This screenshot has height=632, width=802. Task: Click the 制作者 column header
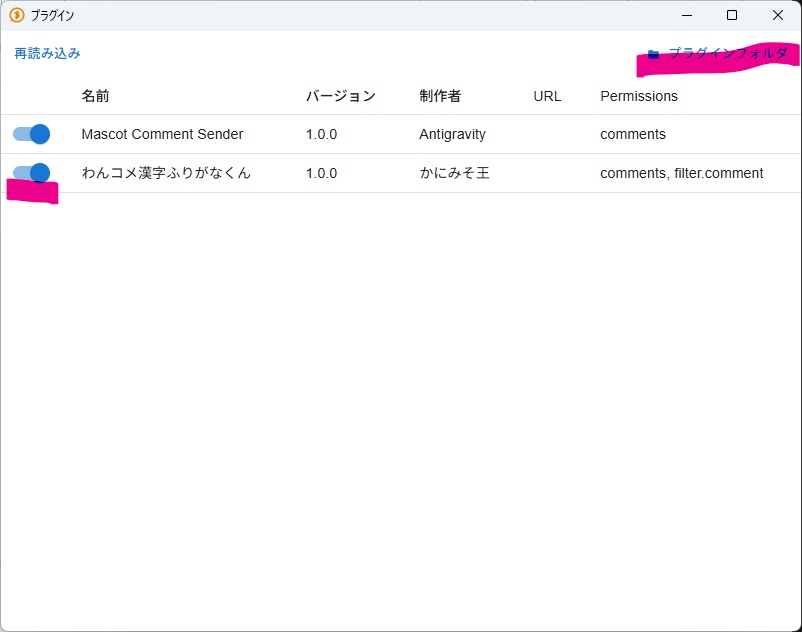[x=440, y=96]
